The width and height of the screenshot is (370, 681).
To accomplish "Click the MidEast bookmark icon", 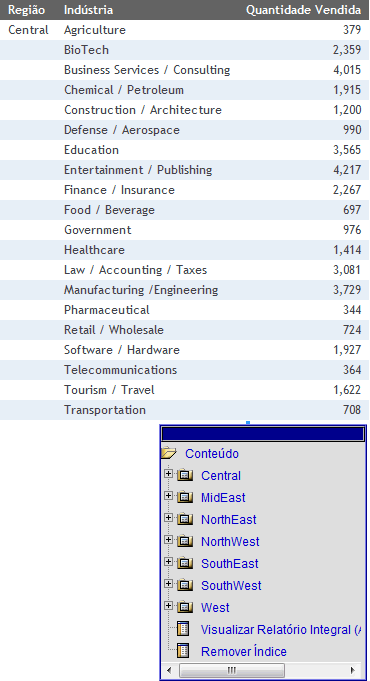I will (185, 497).
